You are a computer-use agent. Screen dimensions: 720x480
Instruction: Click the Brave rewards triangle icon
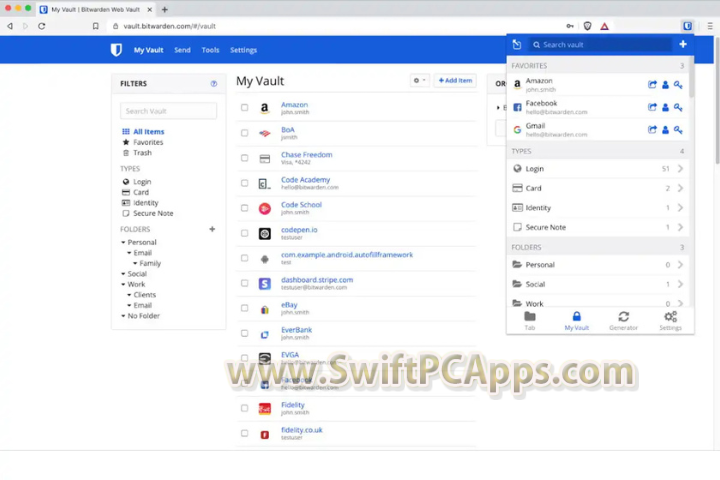pyautogui.click(x=604, y=26)
